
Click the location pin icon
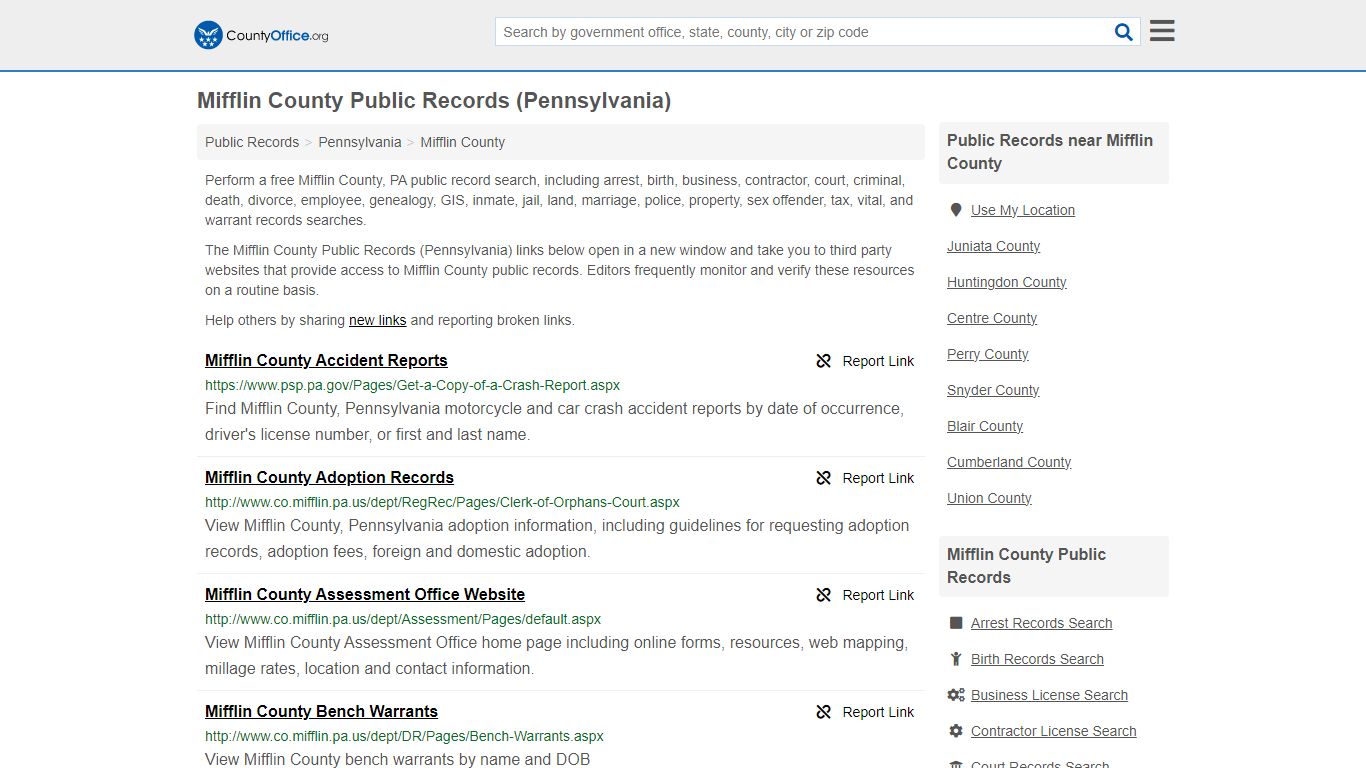[956, 210]
